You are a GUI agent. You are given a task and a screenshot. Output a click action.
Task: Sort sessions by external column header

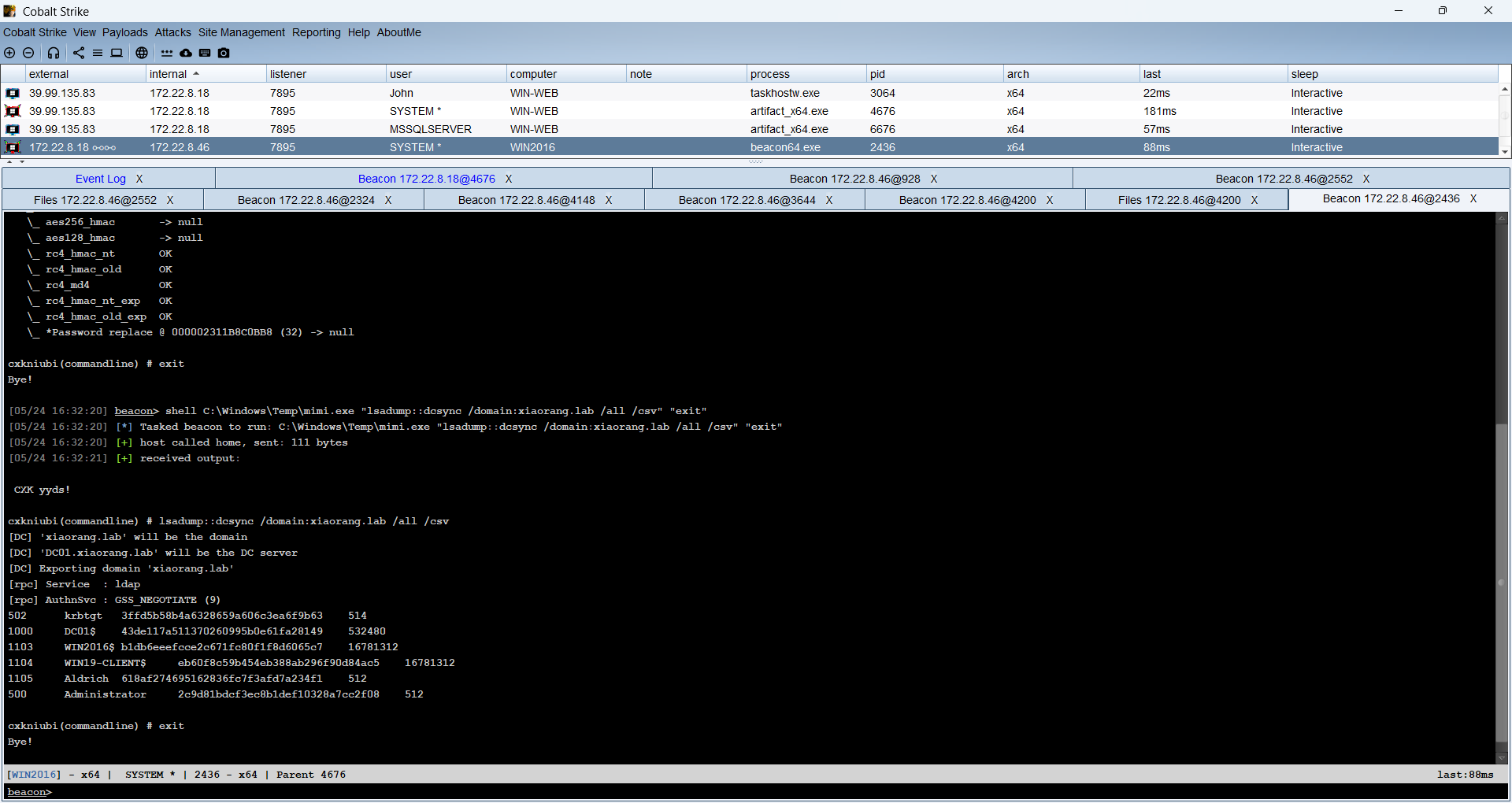pos(86,74)
